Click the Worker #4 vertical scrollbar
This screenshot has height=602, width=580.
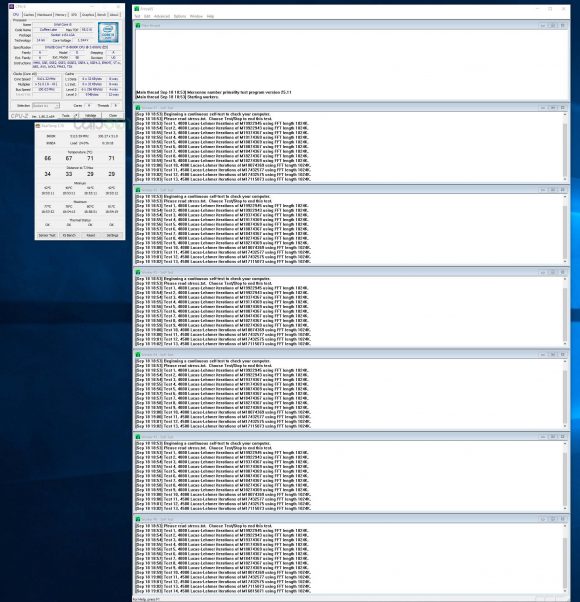(565, 394)
